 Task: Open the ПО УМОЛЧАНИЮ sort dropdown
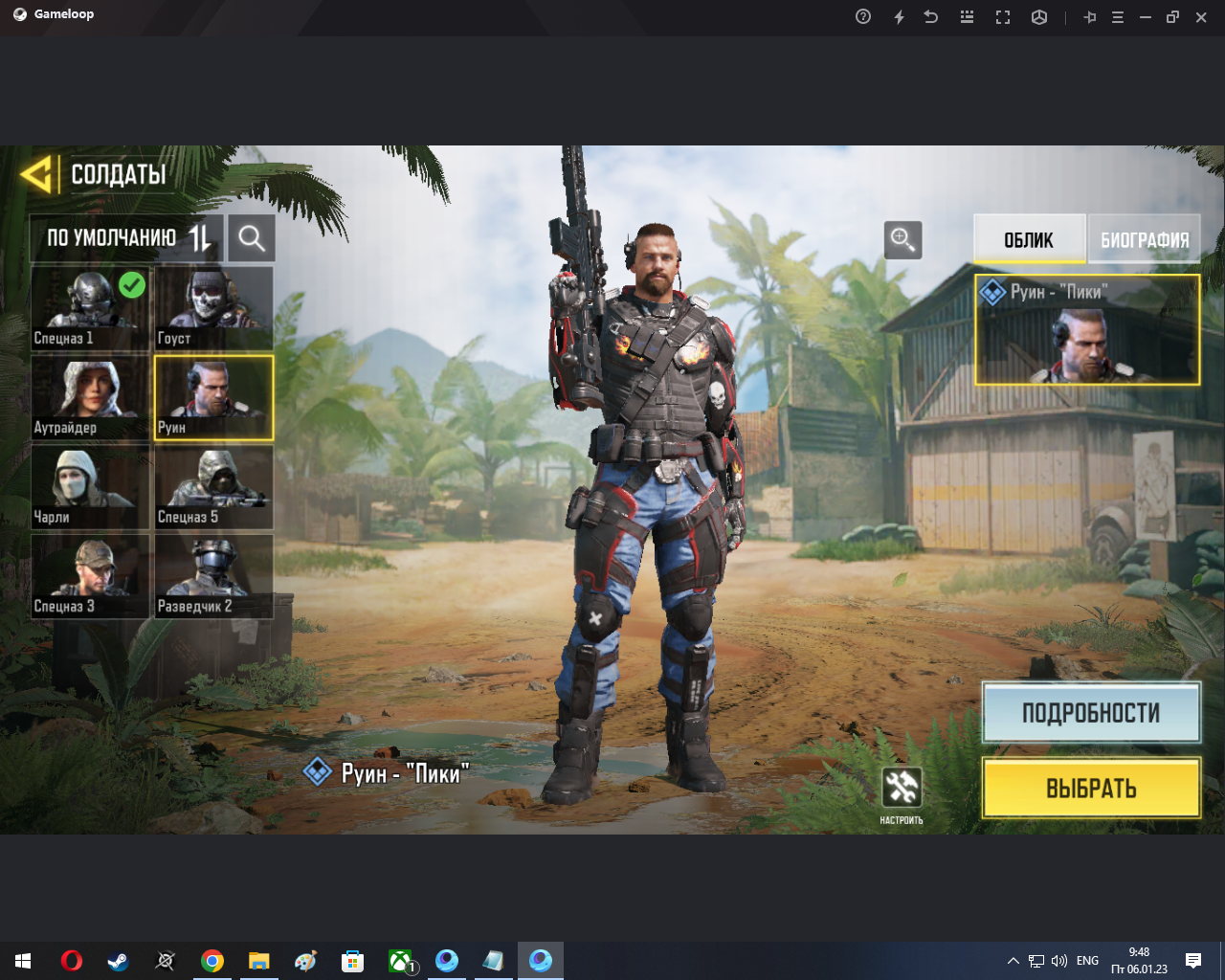coord(127,238)
